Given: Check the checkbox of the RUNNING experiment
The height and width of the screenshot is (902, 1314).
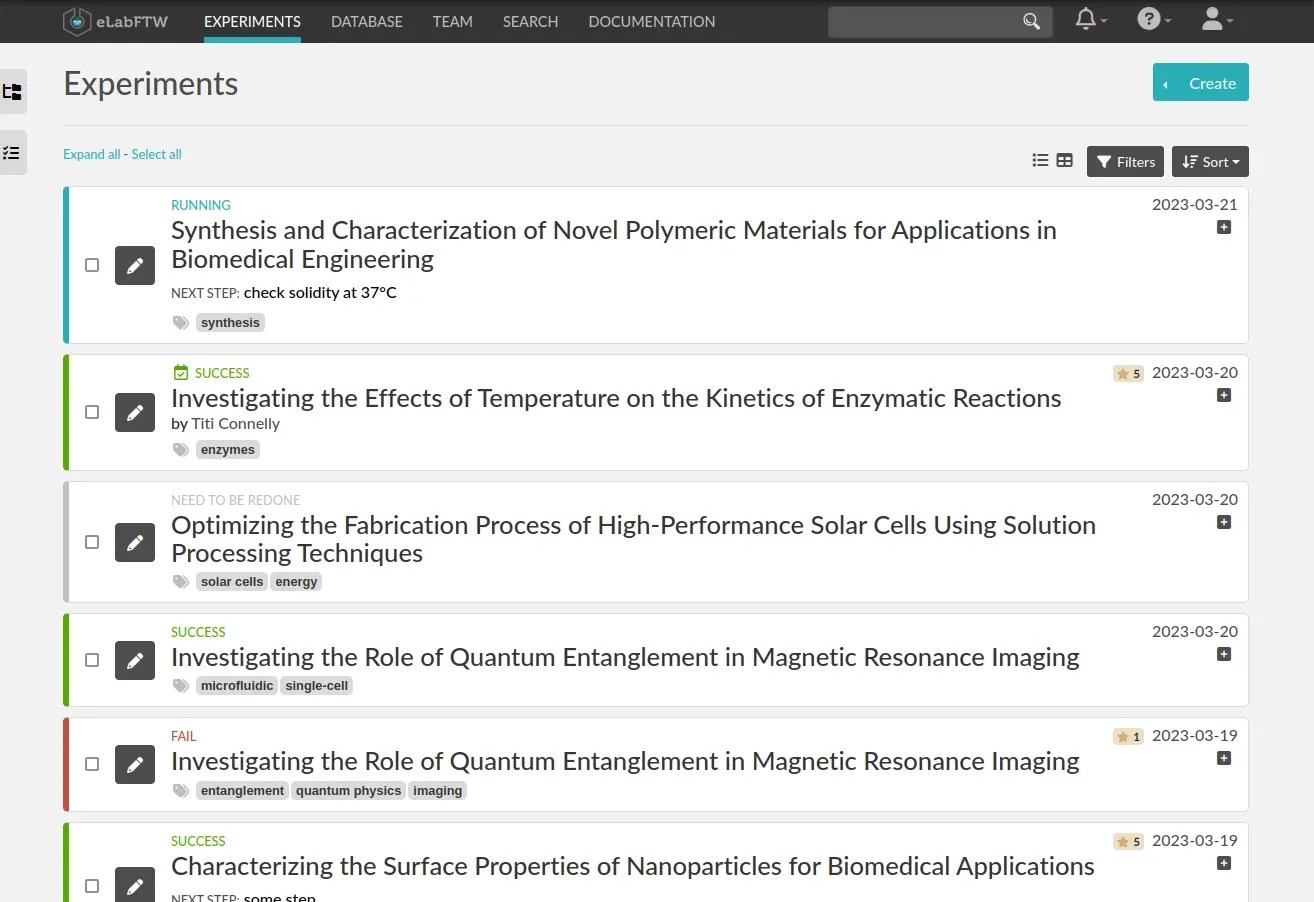Looking at the screenshot, I should (x=91, y=264).
